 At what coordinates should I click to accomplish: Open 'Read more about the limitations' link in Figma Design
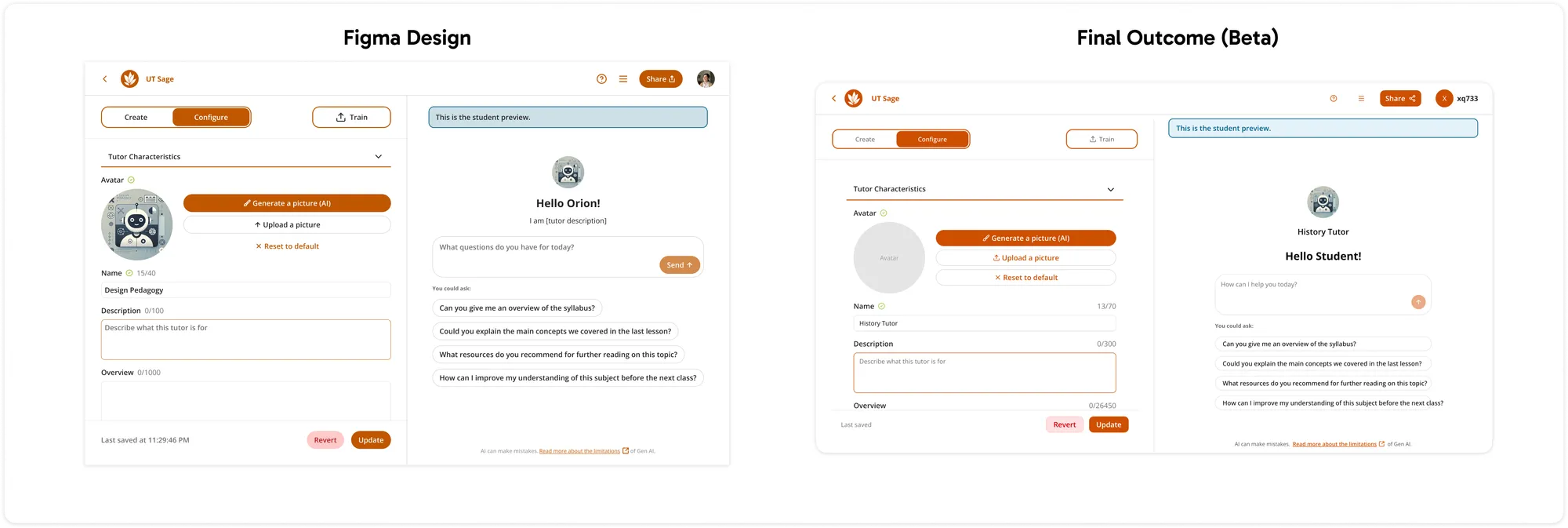tap(579, 451)
